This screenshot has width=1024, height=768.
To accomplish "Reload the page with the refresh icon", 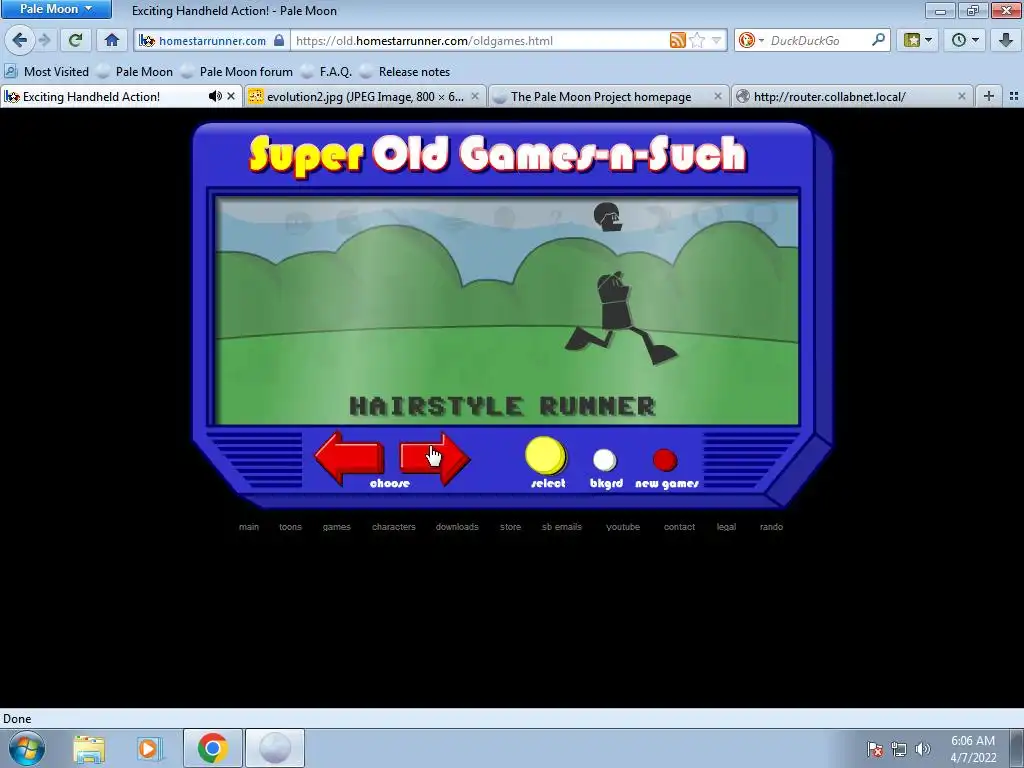I will [75, 40].
